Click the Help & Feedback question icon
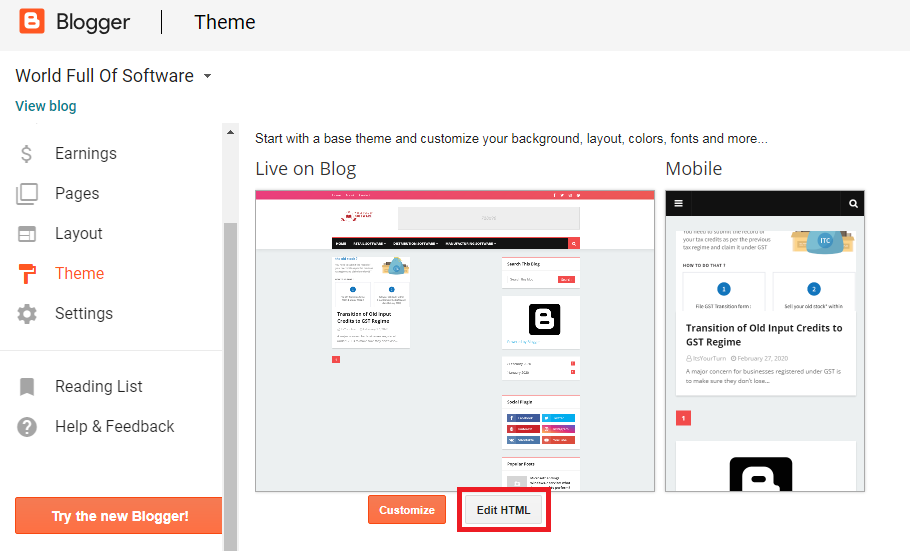910x551 pixels. coord(27,427)
